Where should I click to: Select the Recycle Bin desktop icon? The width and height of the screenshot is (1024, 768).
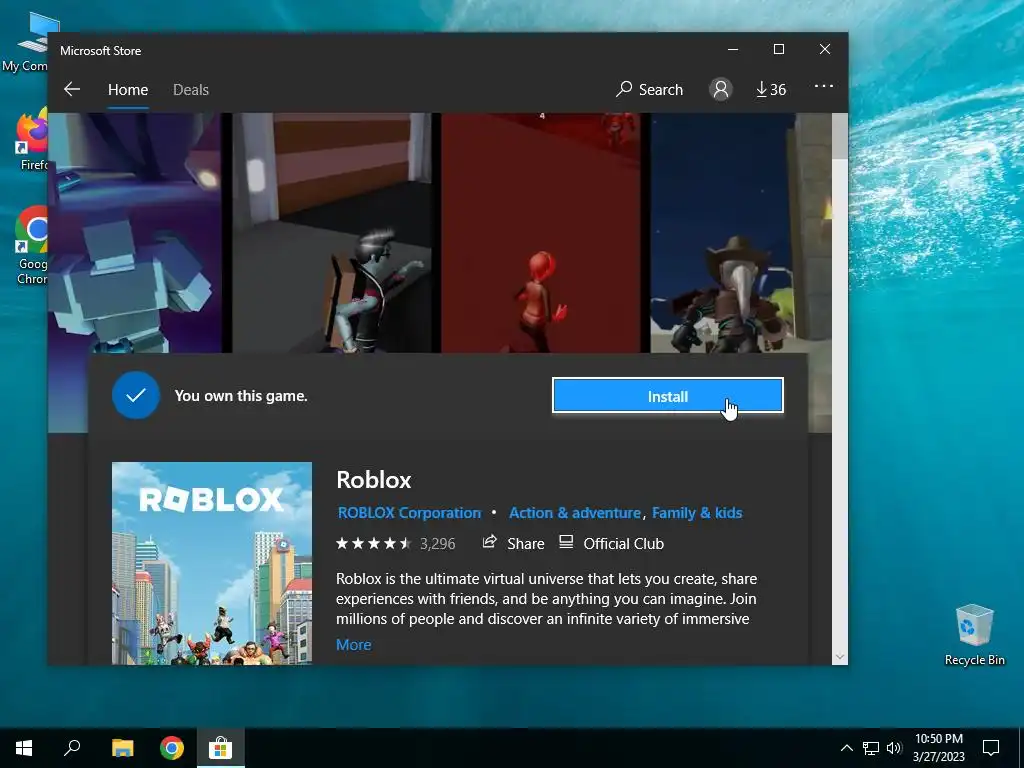(x=974, y=635)
